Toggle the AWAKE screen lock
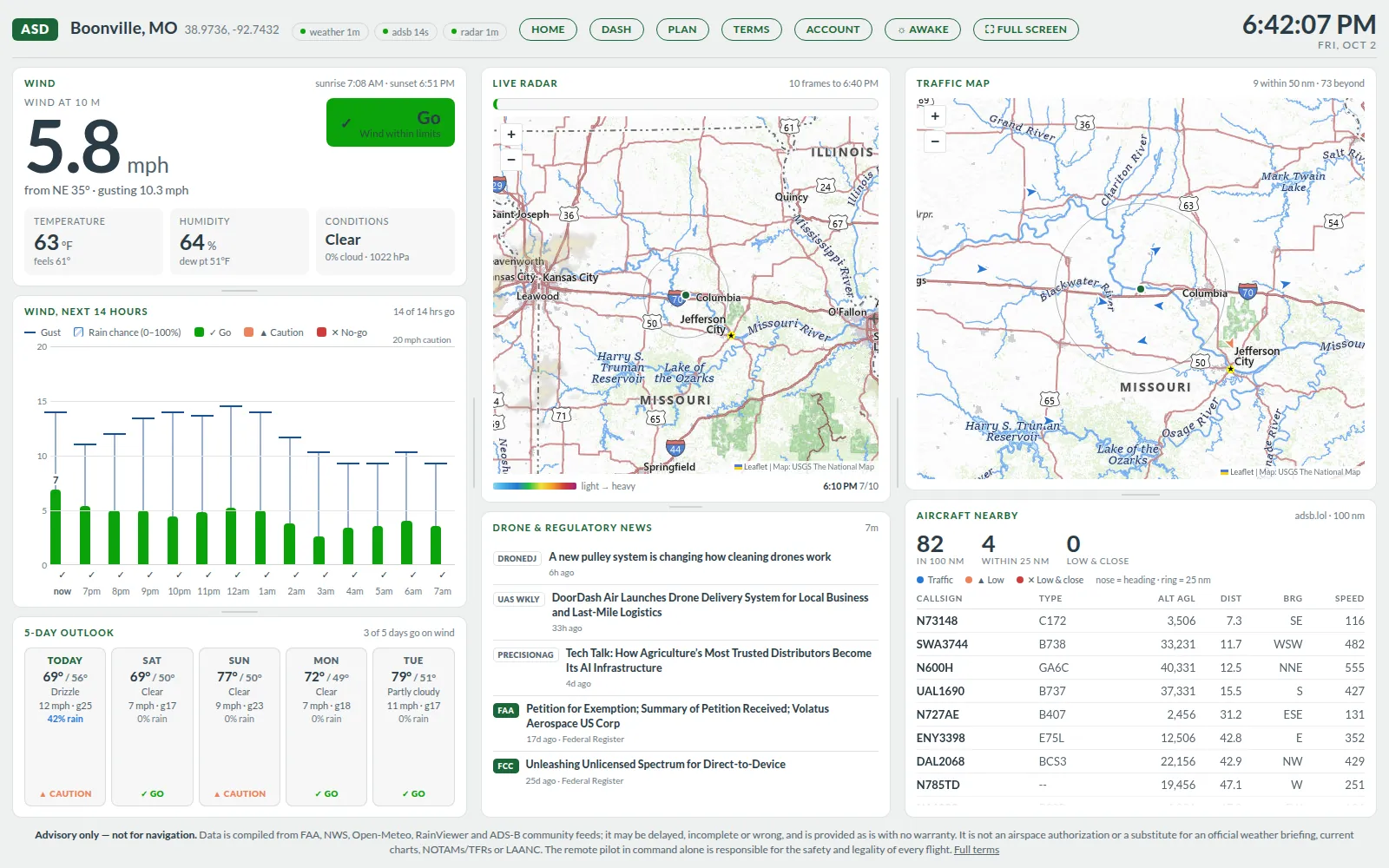The height and width of the screenshot is (868, 1389). (923, 30)
